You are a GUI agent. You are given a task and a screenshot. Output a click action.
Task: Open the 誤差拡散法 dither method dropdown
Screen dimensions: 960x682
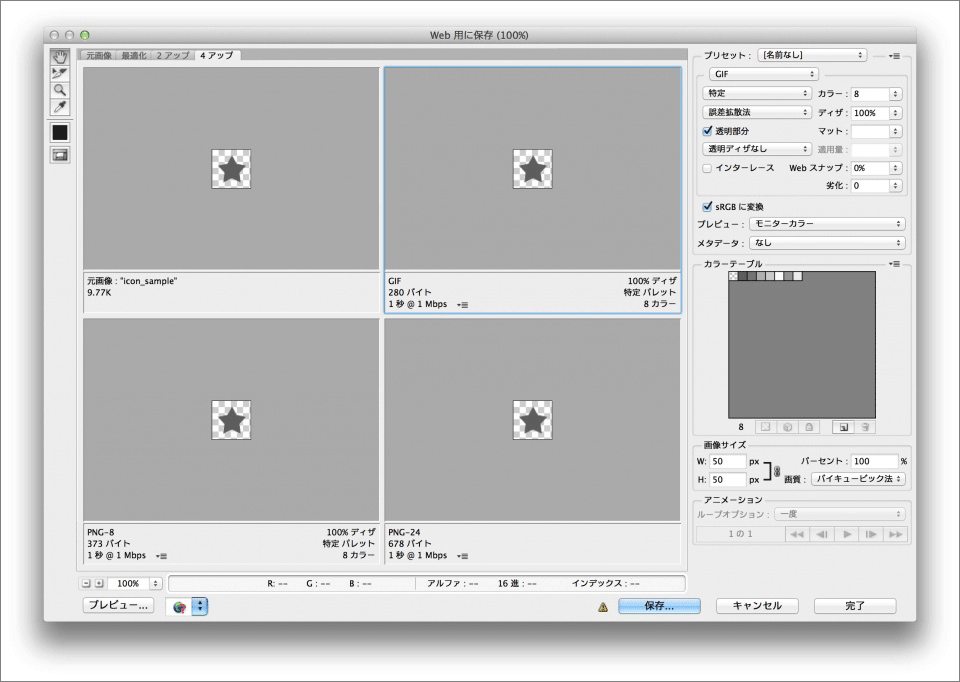[757, 112]
